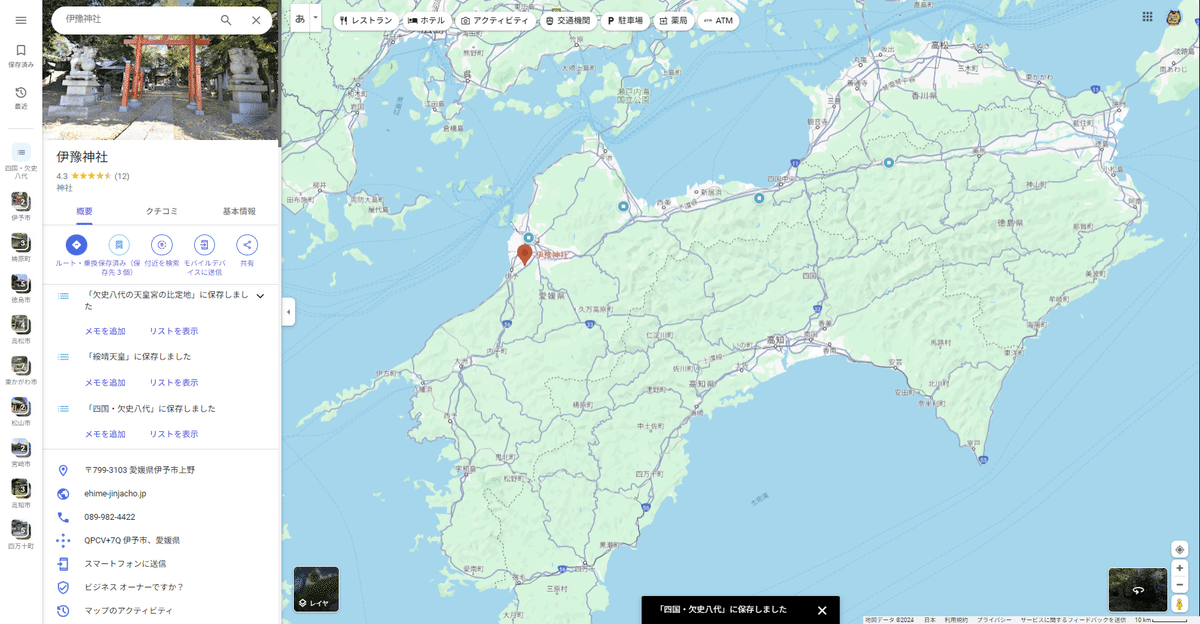The image size is (1200, 624).
Task: Select the 四万十町 recent thumbnail in the sidebar
Action: click(x=21, y=535)
